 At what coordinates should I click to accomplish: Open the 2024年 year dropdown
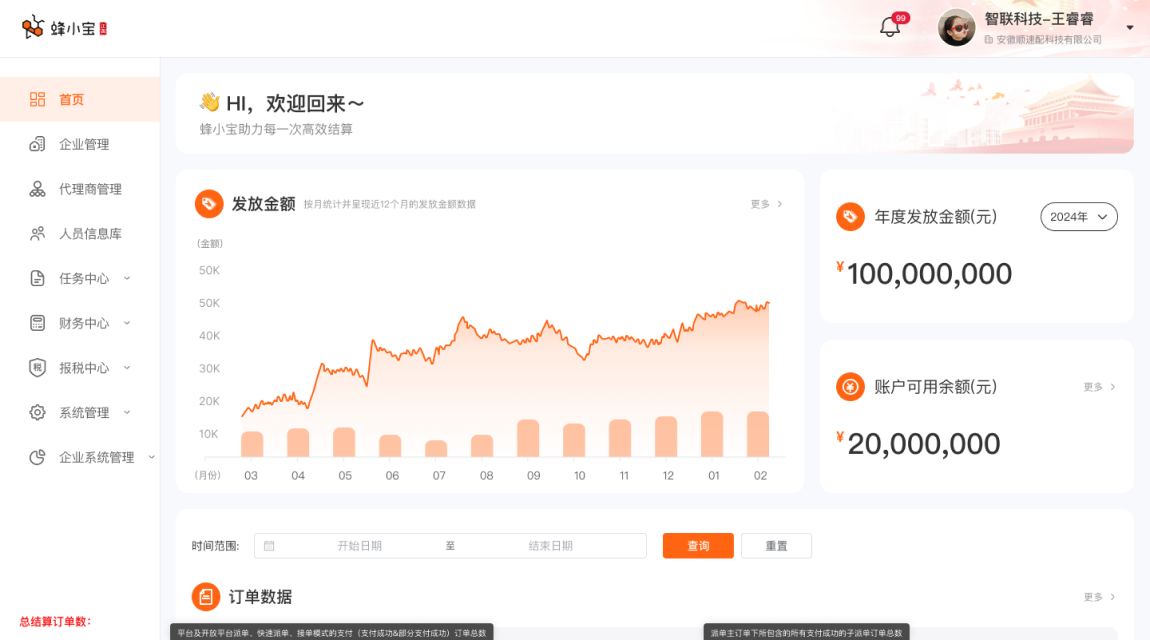[x=1078, y=216]
